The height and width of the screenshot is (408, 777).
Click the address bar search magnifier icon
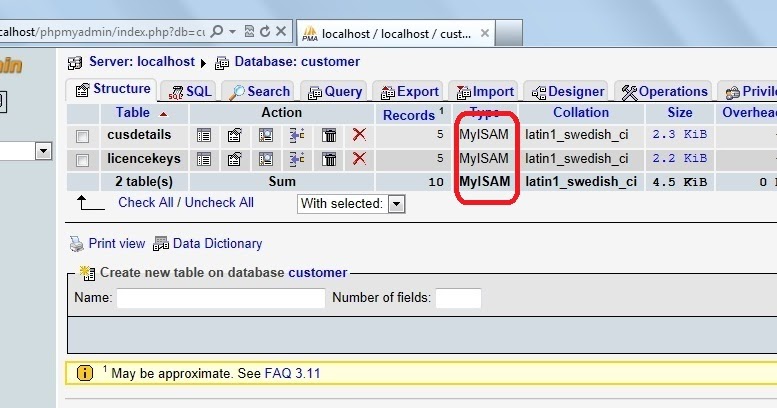tap(217, 32)
